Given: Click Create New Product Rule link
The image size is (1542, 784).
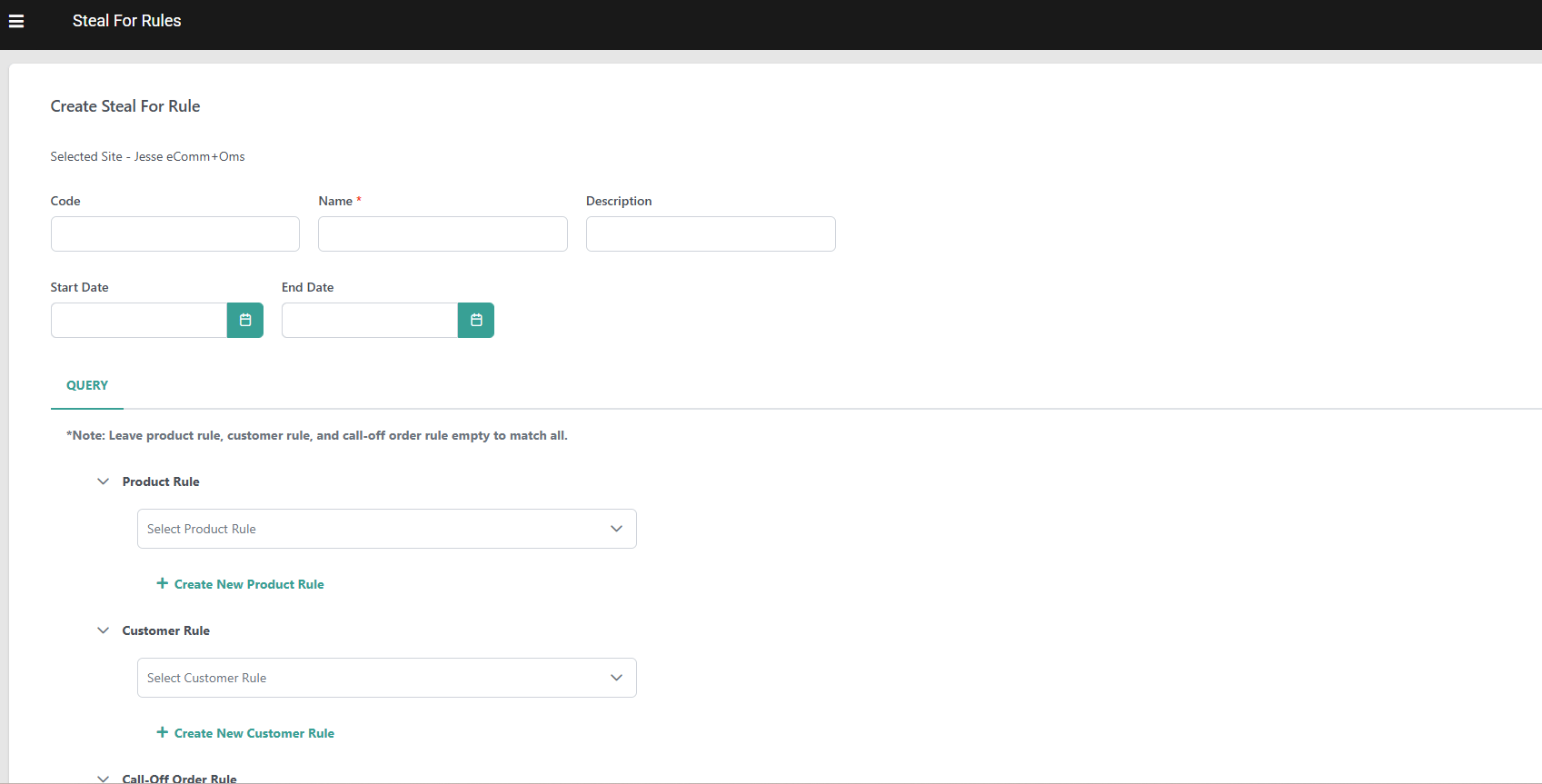Looking at the screenshot, I should [249, 584].
